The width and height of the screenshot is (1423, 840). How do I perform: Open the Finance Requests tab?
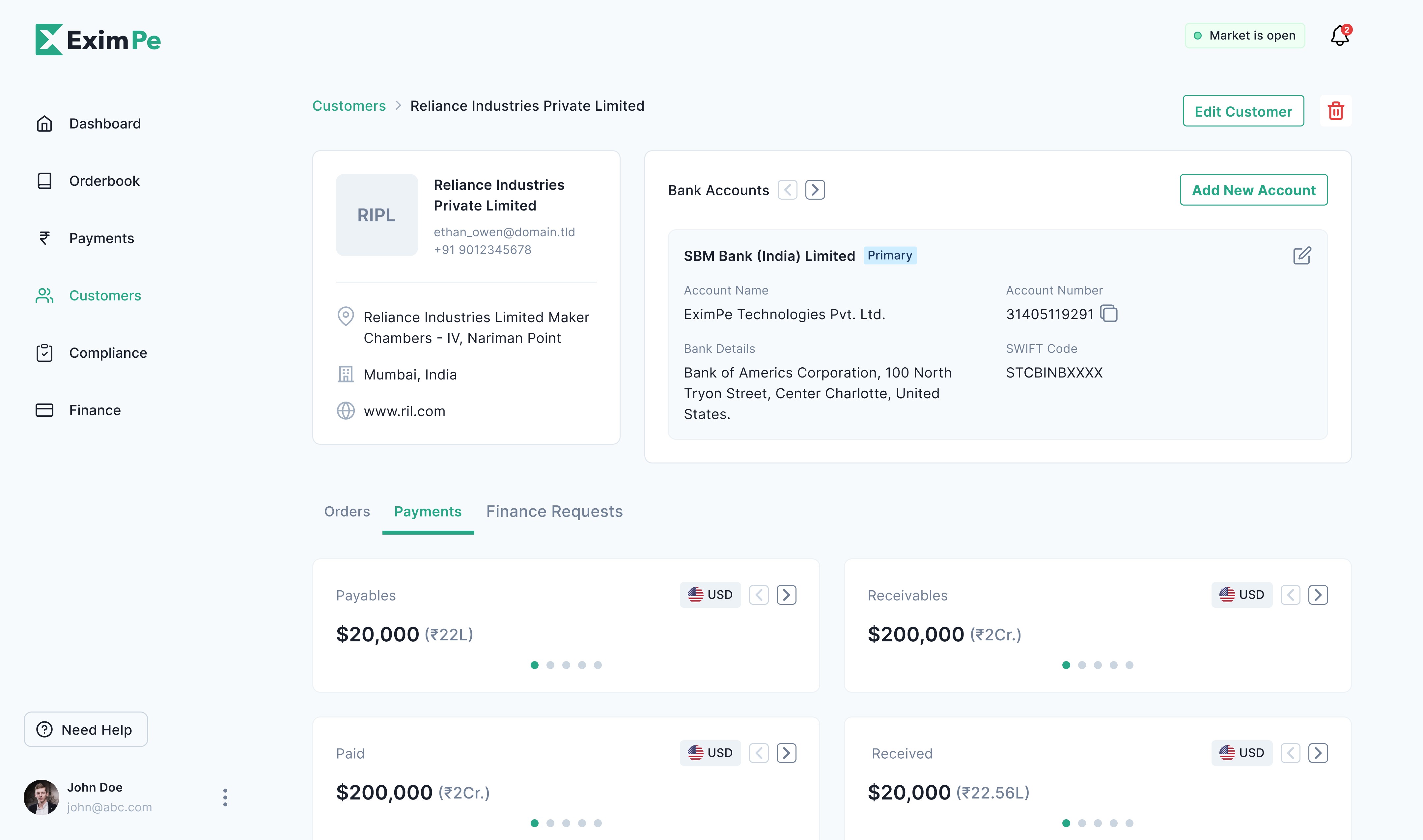coord(554,511)
